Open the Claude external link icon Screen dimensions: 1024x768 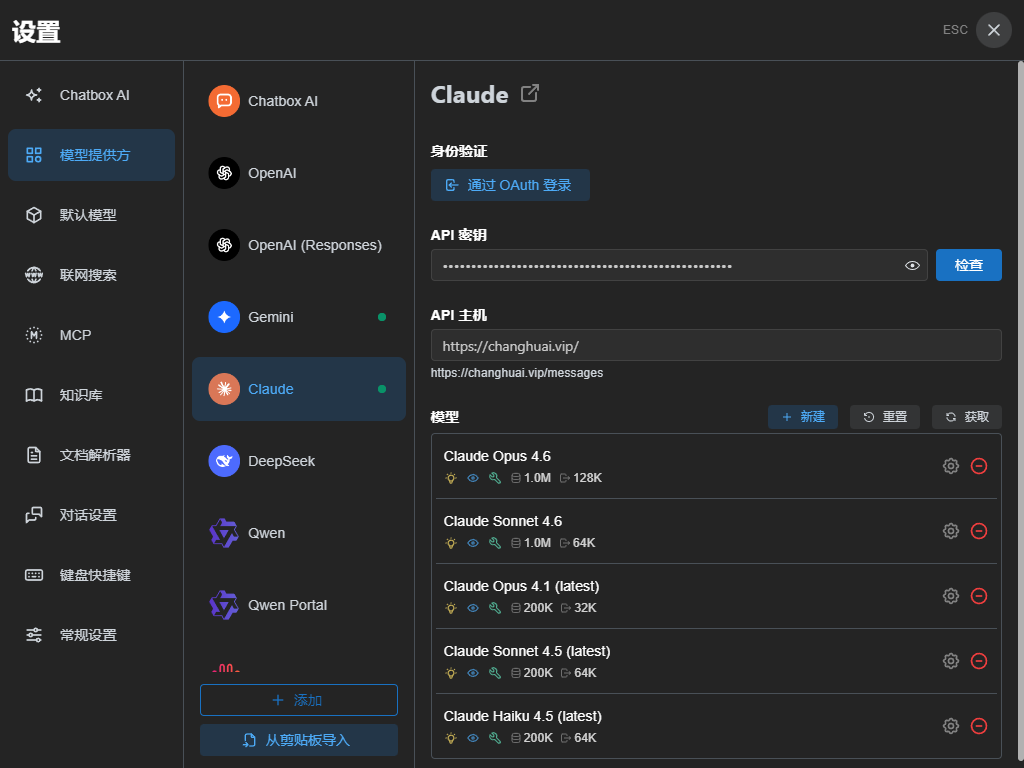530,93
